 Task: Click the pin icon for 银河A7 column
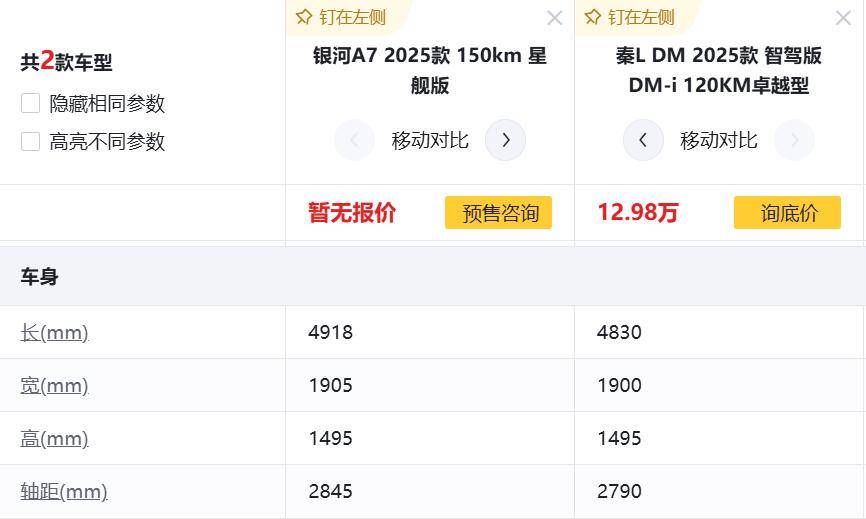[x=304, y=17]
